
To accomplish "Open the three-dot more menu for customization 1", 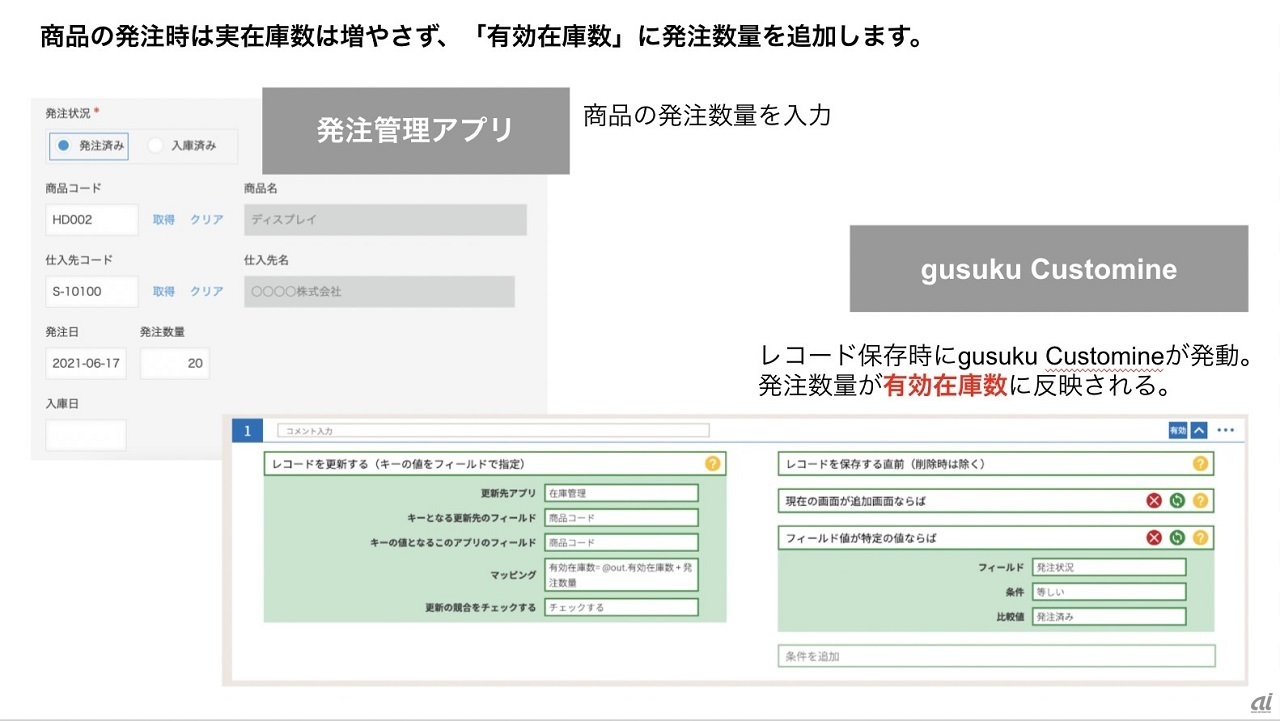I will (1226, 430).
